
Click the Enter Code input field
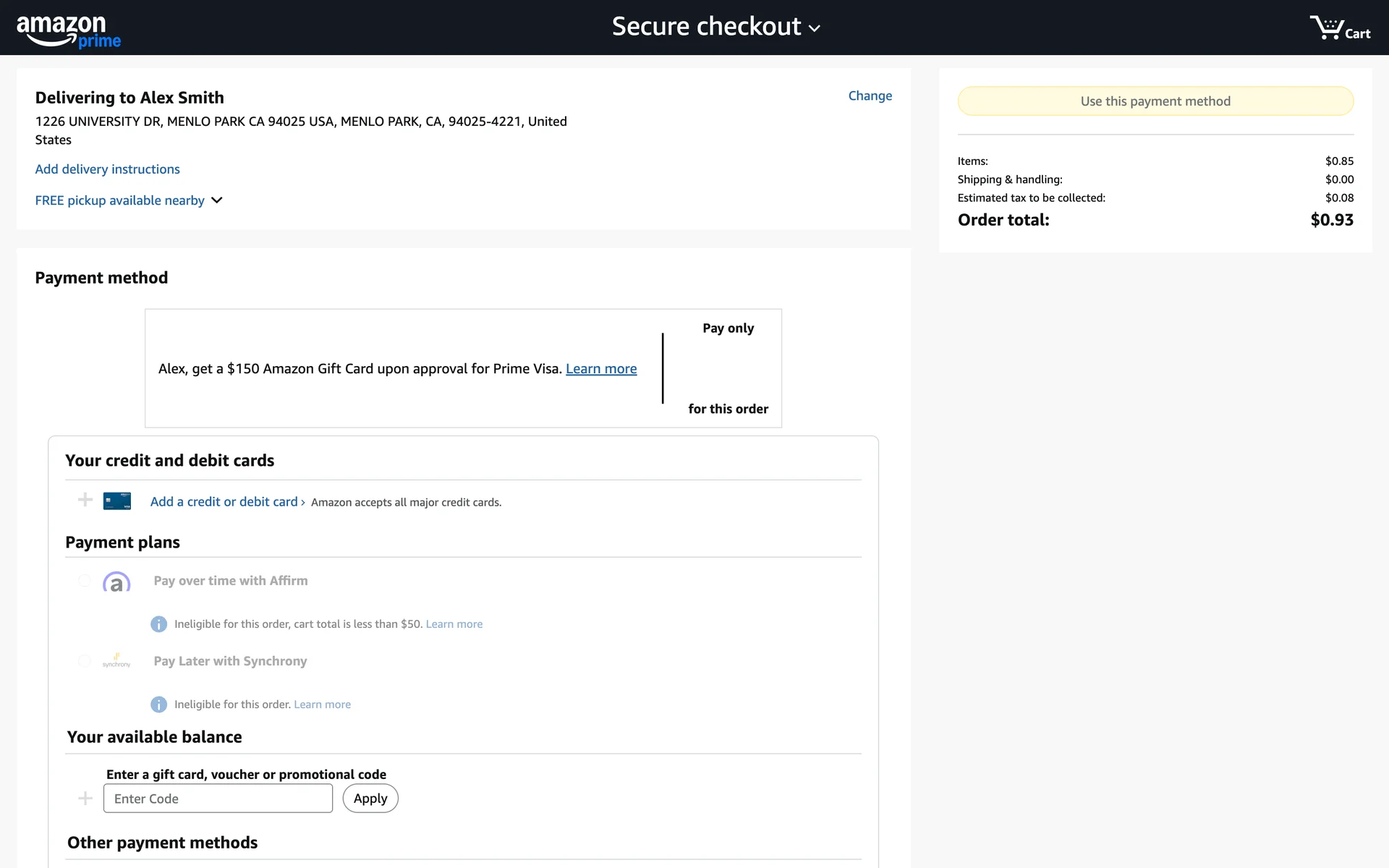(218, 799)
